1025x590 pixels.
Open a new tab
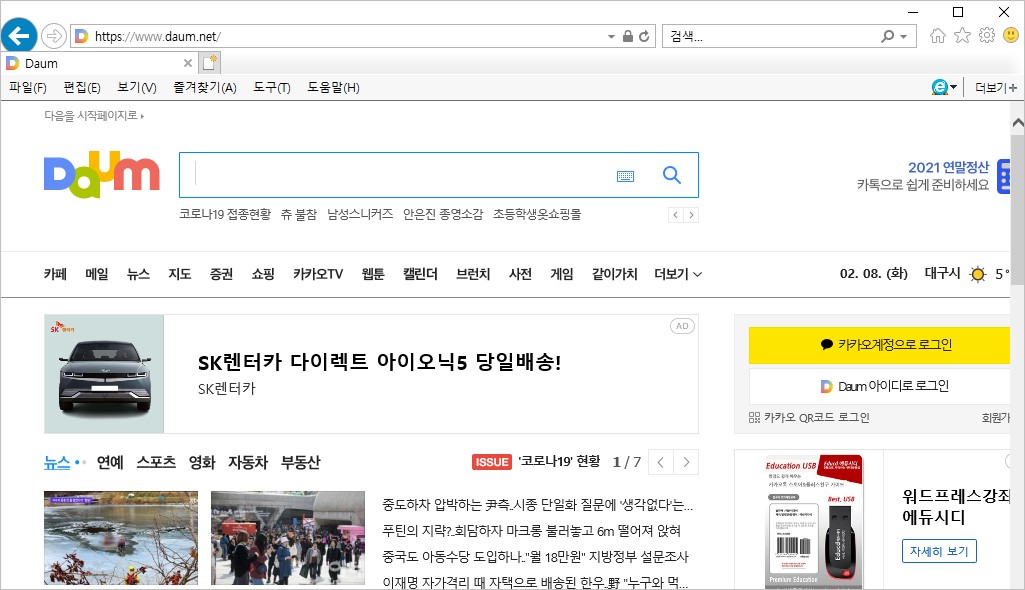[210, 63]
